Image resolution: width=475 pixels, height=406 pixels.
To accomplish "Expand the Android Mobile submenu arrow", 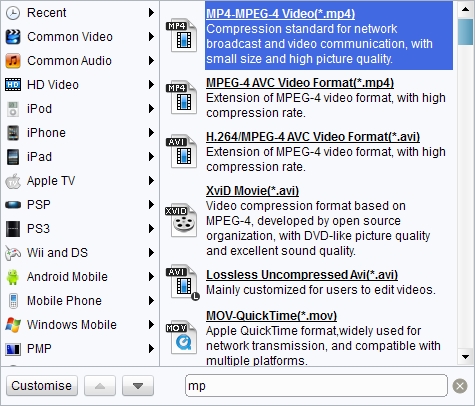I will coord(151,277).
